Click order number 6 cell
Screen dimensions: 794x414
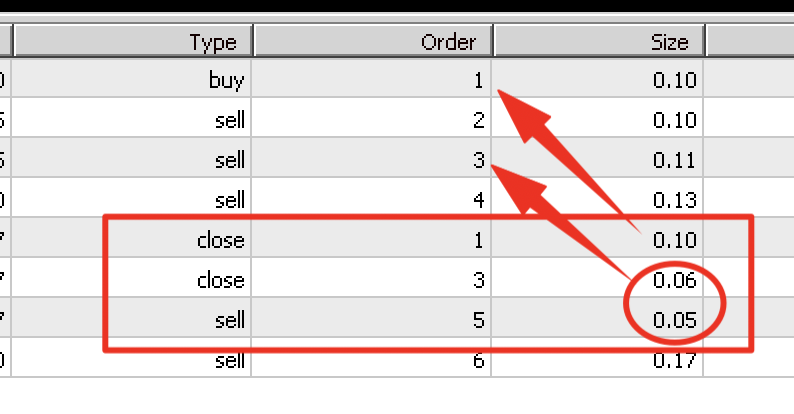tap(371, 359)
